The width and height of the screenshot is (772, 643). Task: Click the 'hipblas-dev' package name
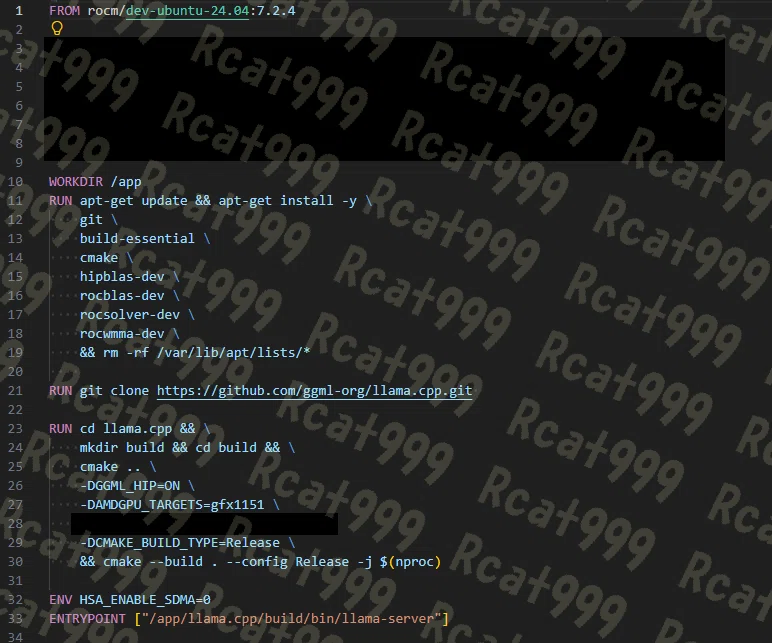[x=122, y=276]
